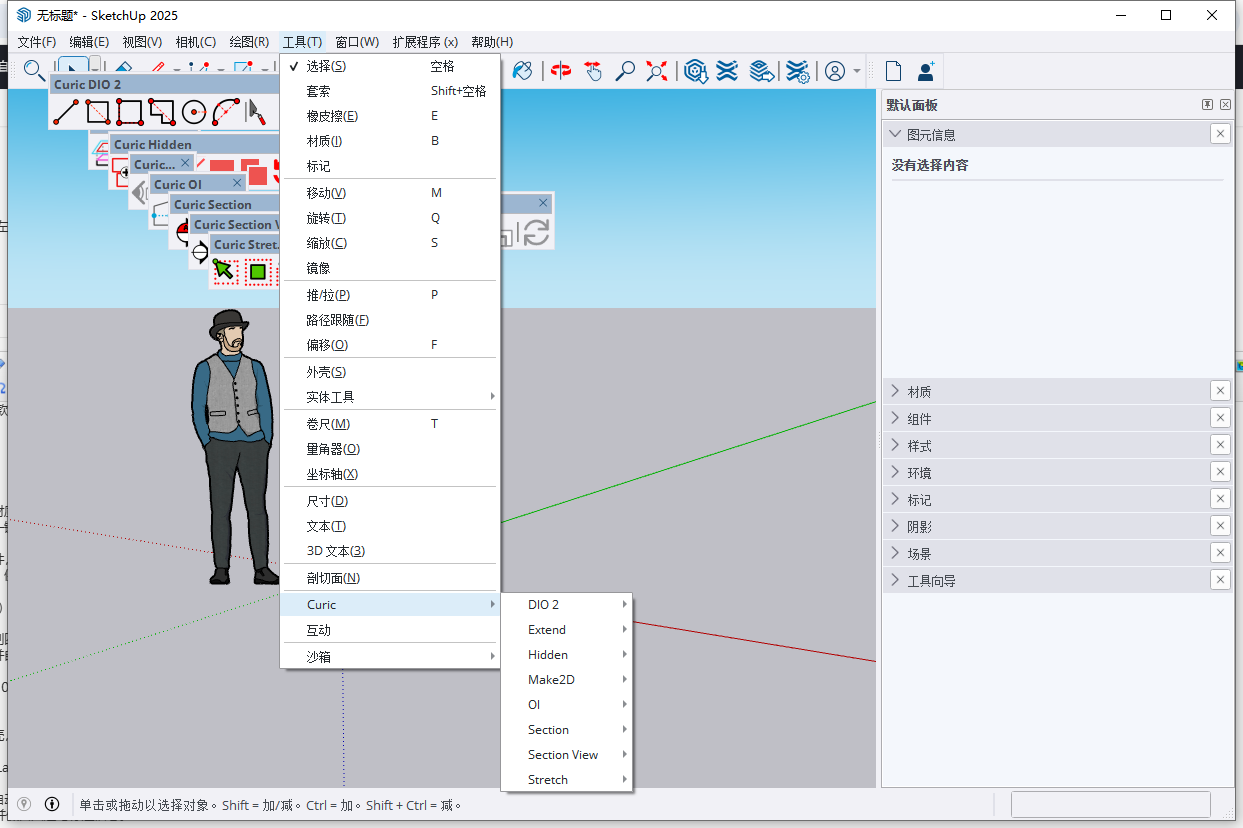Click the 默认面板 tray title
The height and width of the screenshot is (828, 1243).
(x=911, y=105)
